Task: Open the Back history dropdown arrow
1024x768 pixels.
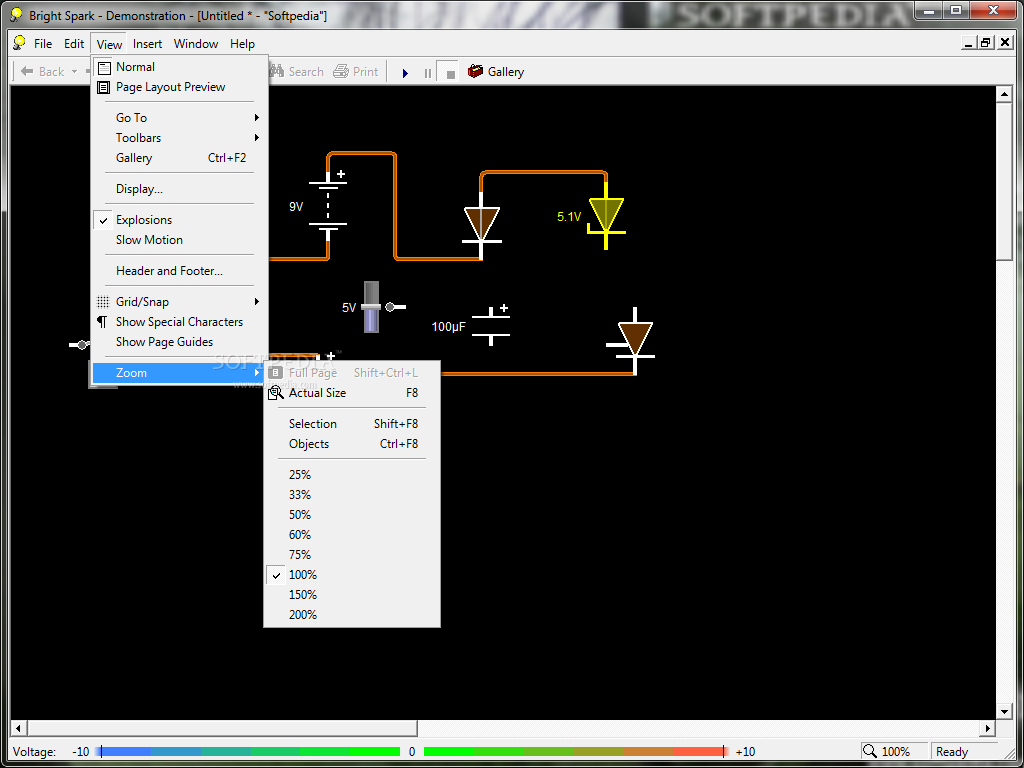Action: pyautogui.click(x=74, y=72)
